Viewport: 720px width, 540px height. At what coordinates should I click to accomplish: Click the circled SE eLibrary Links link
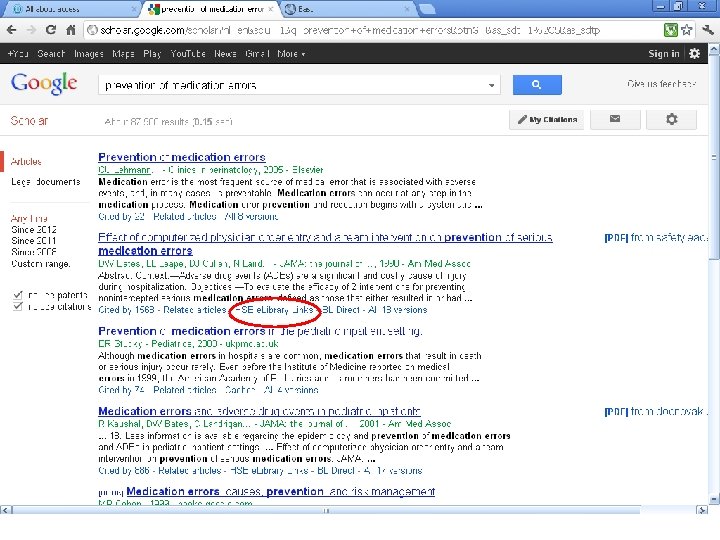click(275, 310)
